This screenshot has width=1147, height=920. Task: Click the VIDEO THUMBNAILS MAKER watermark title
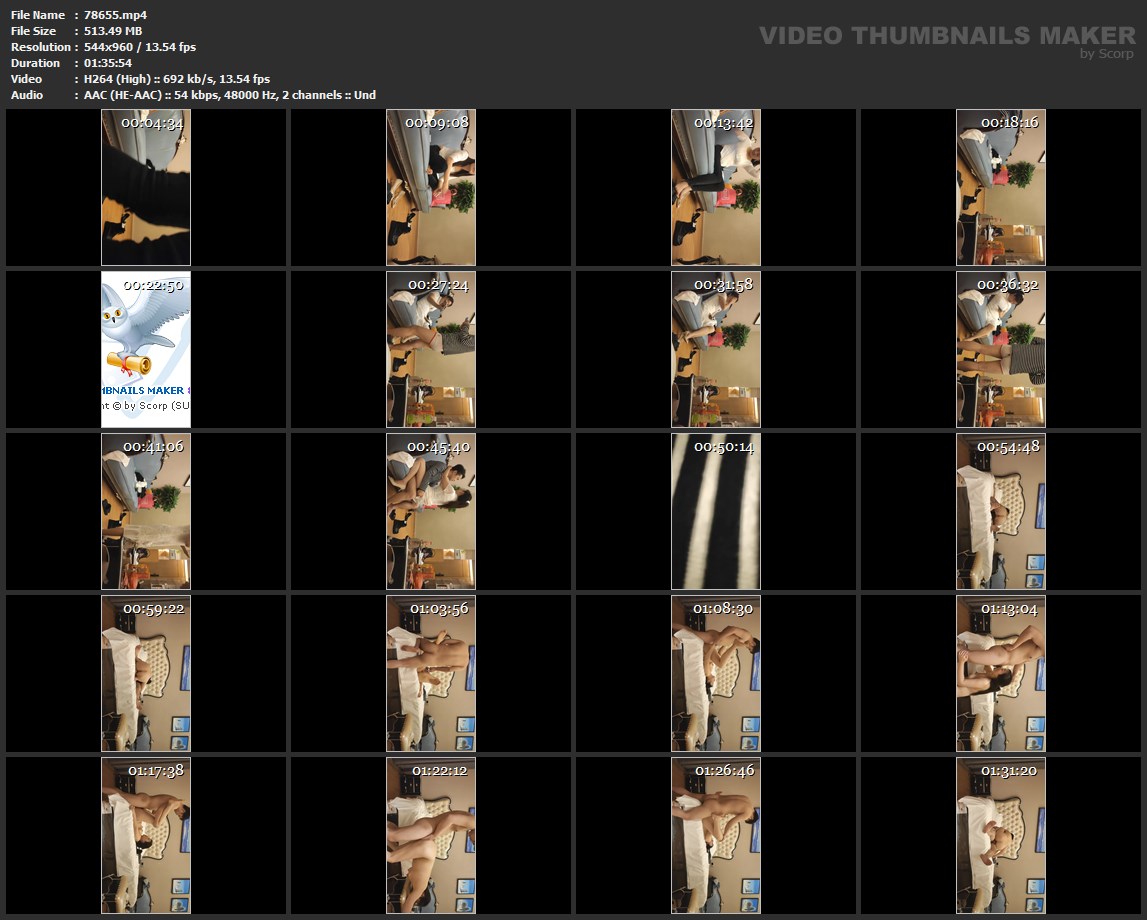point(946,36)
